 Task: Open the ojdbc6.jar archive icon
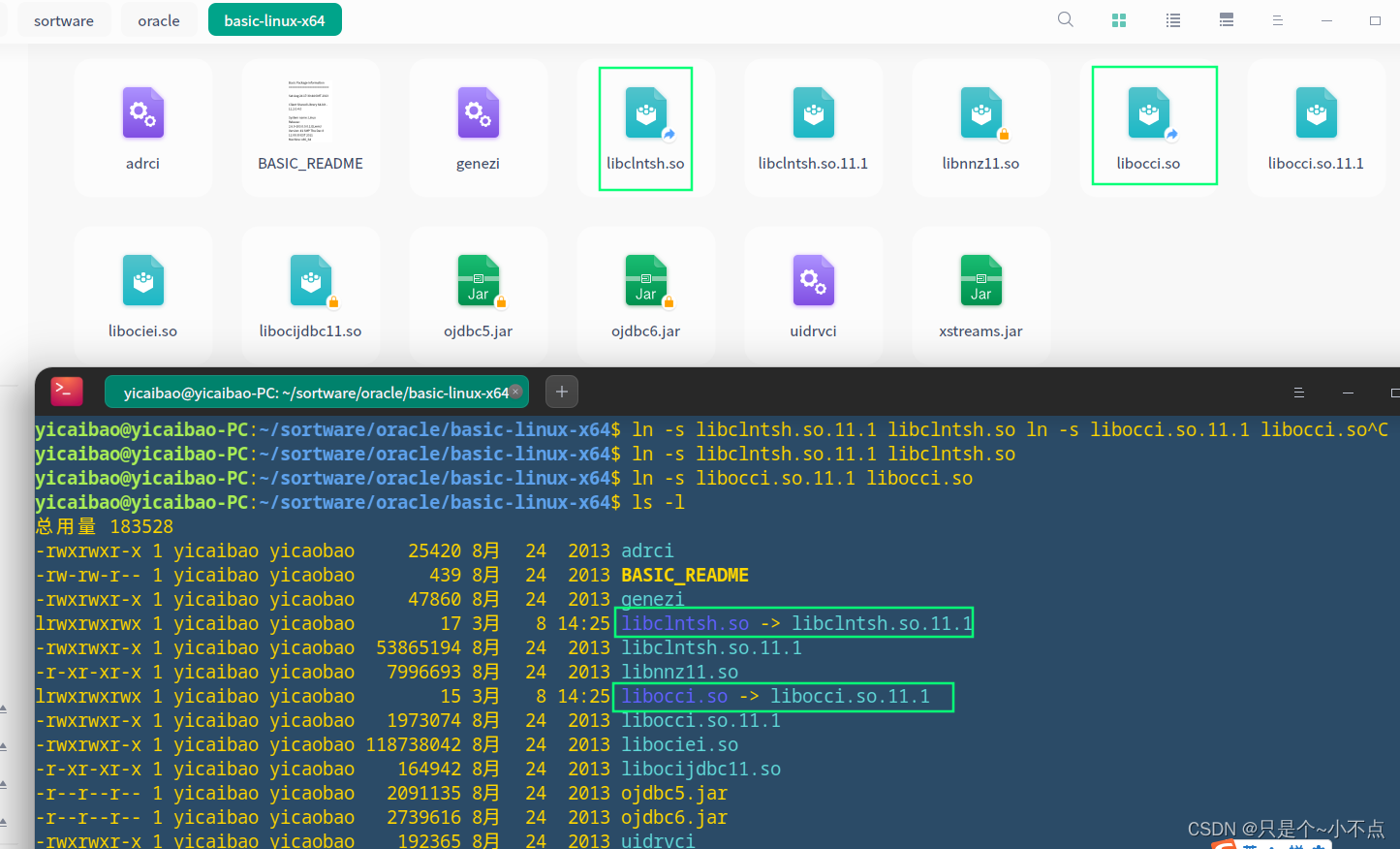tap(645, 281)
